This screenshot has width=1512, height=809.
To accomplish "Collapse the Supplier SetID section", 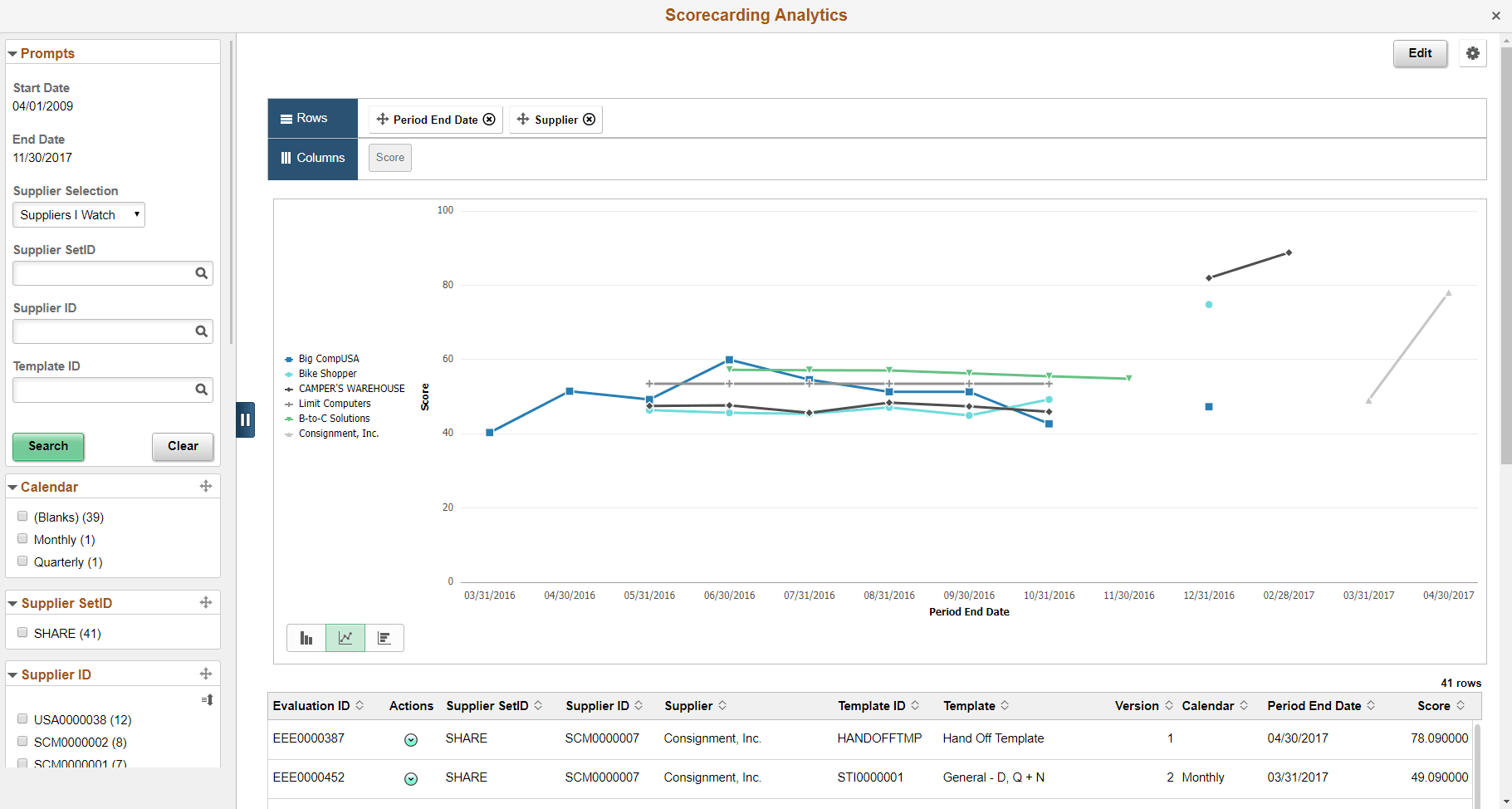I will [x=12, y=603].
